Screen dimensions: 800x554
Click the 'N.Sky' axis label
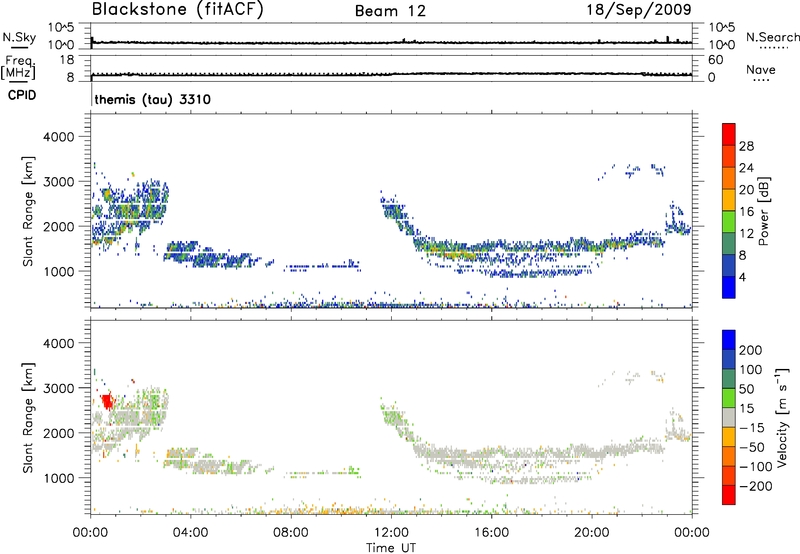click(19, 37)
